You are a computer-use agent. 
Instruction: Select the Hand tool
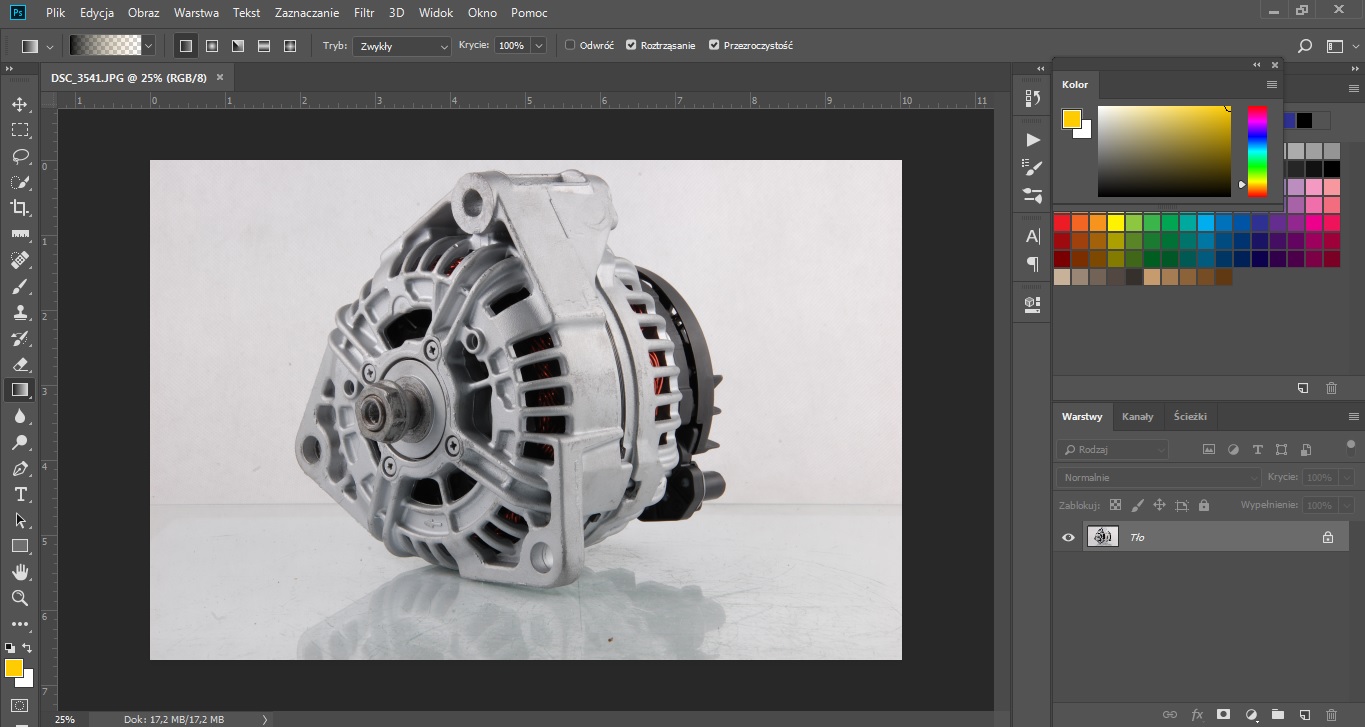pos(20,572)
